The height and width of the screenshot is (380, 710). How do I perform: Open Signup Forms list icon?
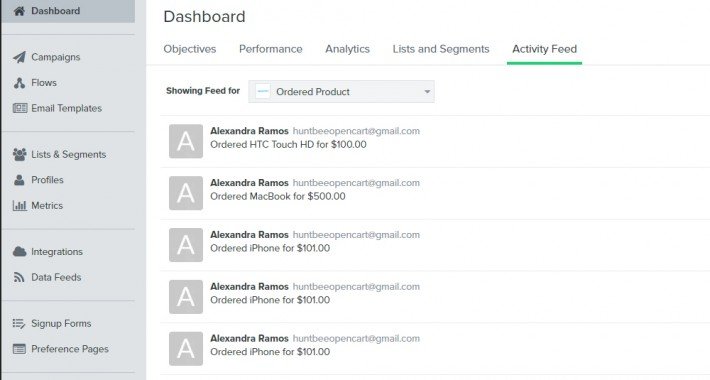click(x=19, y=323)
